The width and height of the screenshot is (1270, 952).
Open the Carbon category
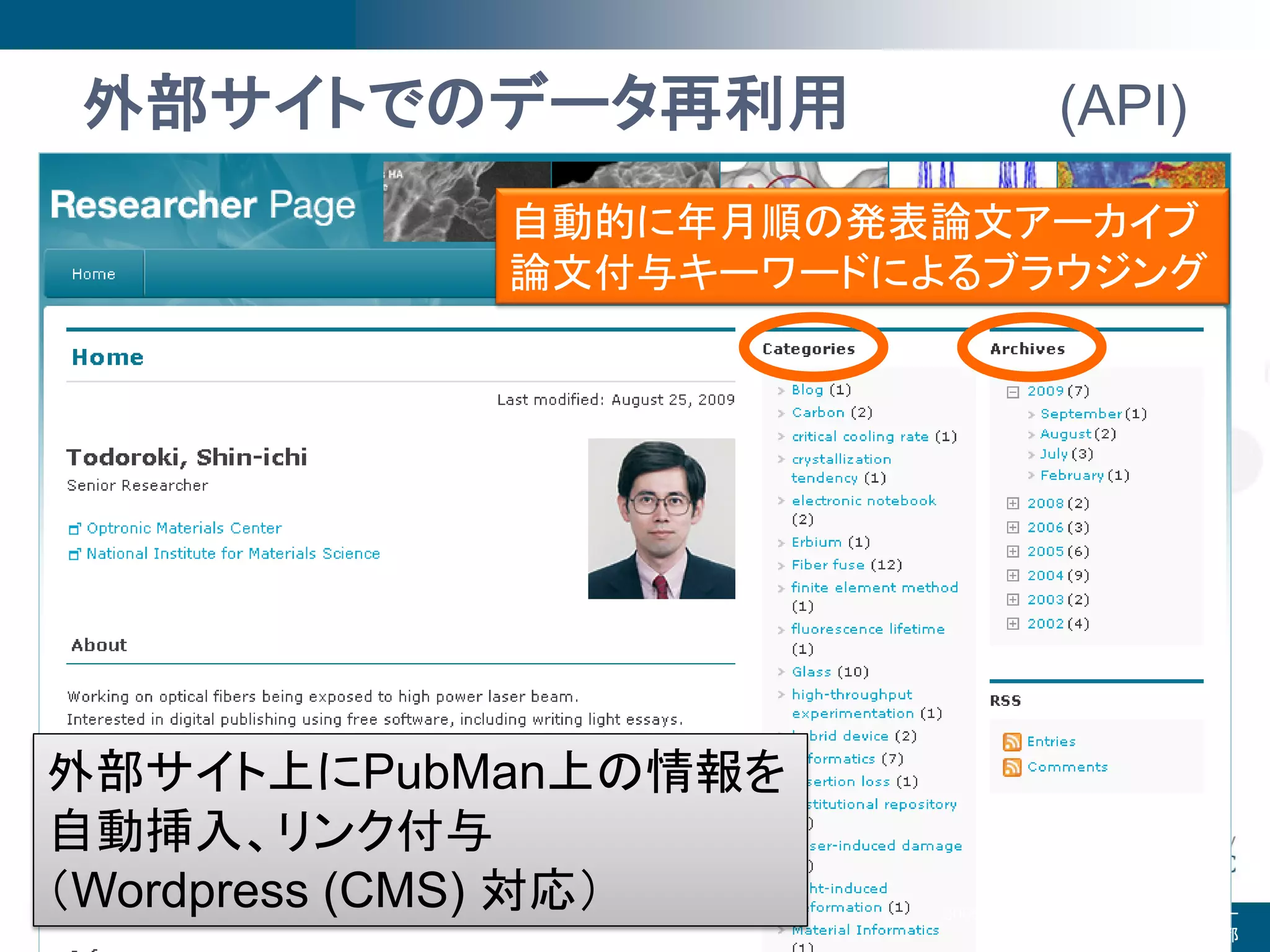tap(818, 413)
